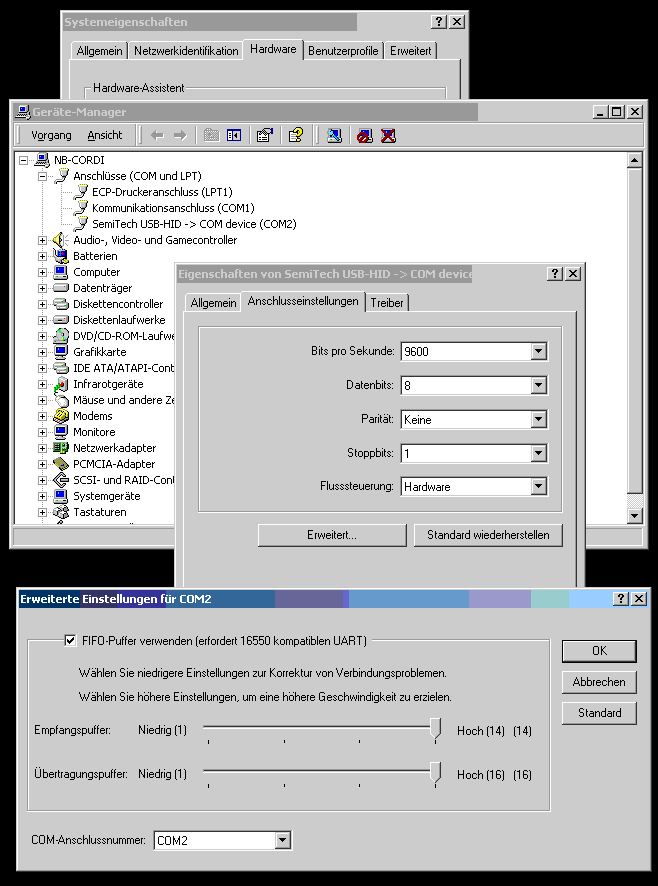Select the Erweitert tab in Systemeigenschaften
Screen dimensions: 658x886
coord(411,51)
